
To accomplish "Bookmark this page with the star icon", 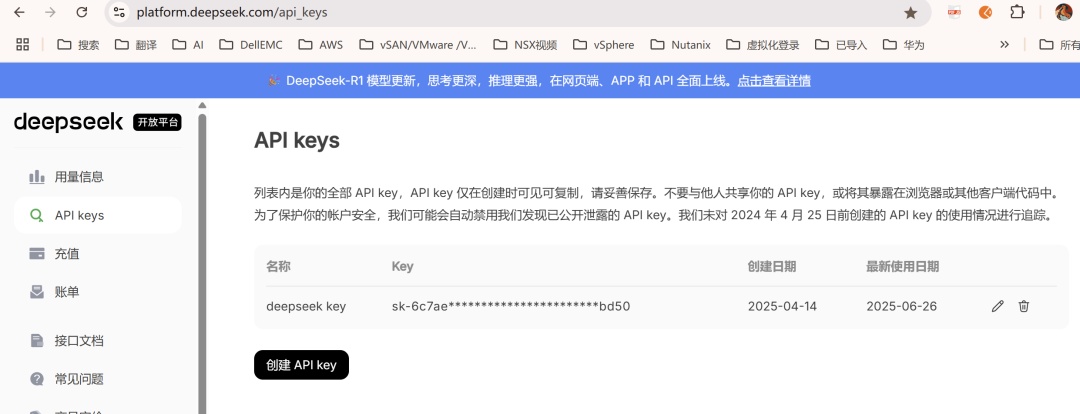I will tap(910, 12).
